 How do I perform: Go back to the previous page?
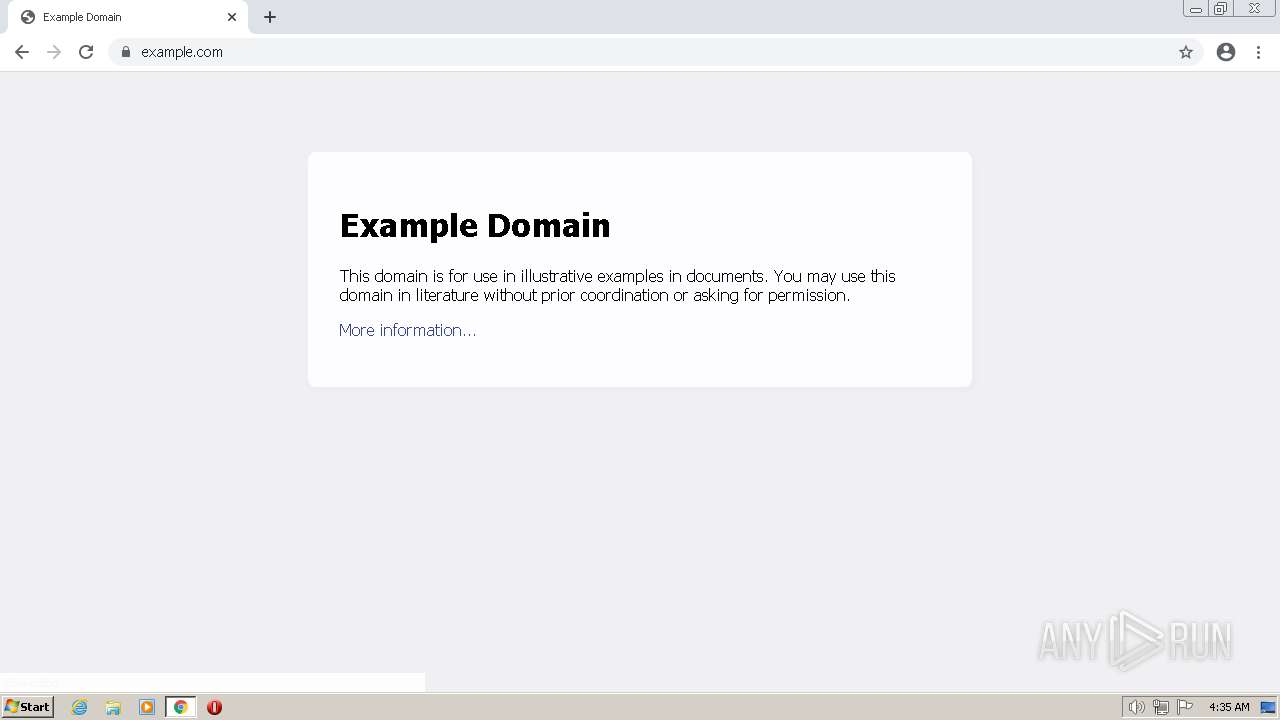(22, 52)
